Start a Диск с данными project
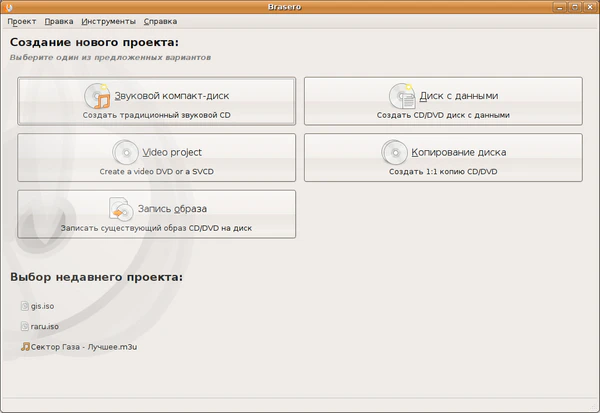 click(443, 101)
